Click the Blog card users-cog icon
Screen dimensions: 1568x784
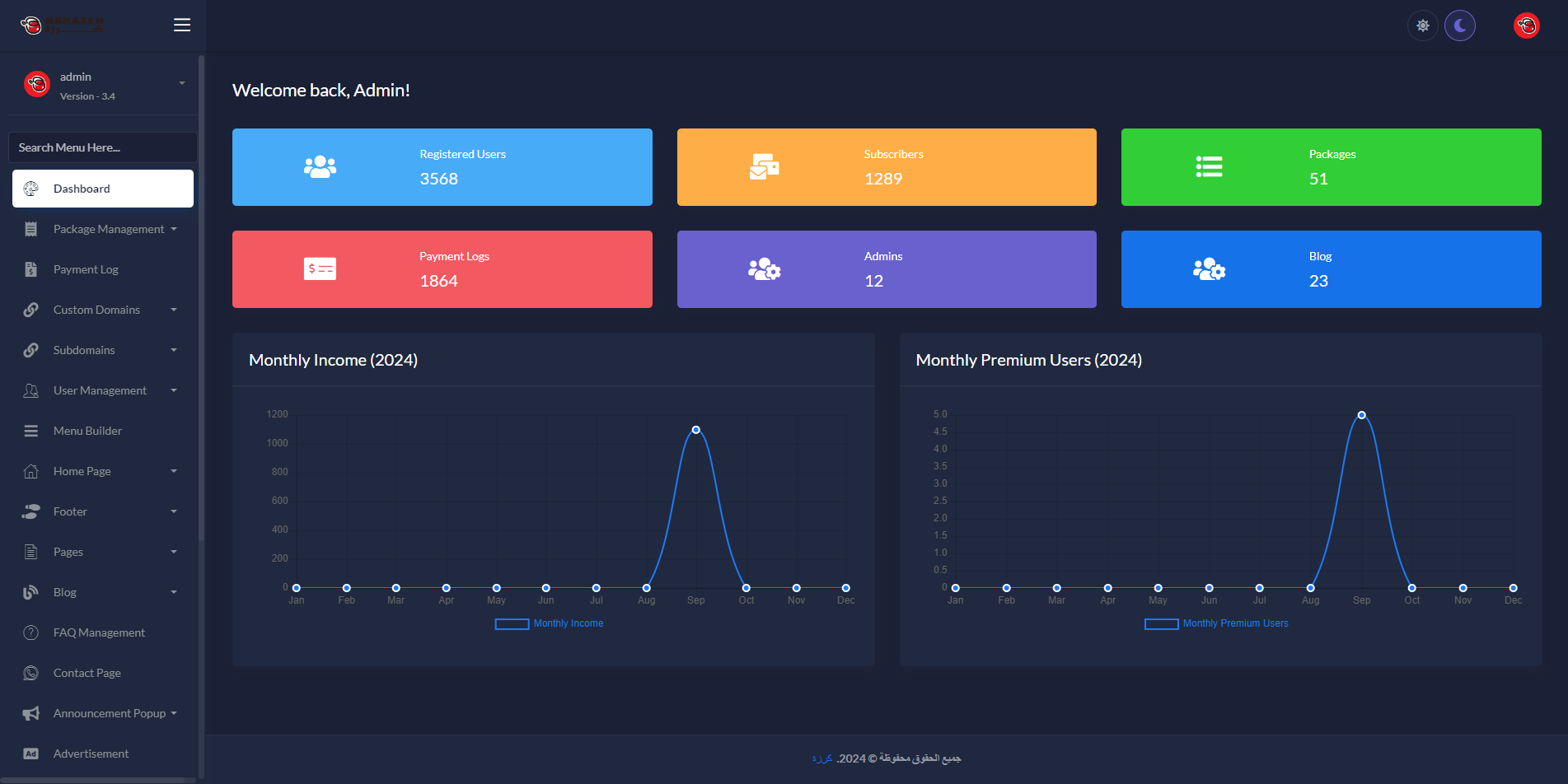[1209, 269]
